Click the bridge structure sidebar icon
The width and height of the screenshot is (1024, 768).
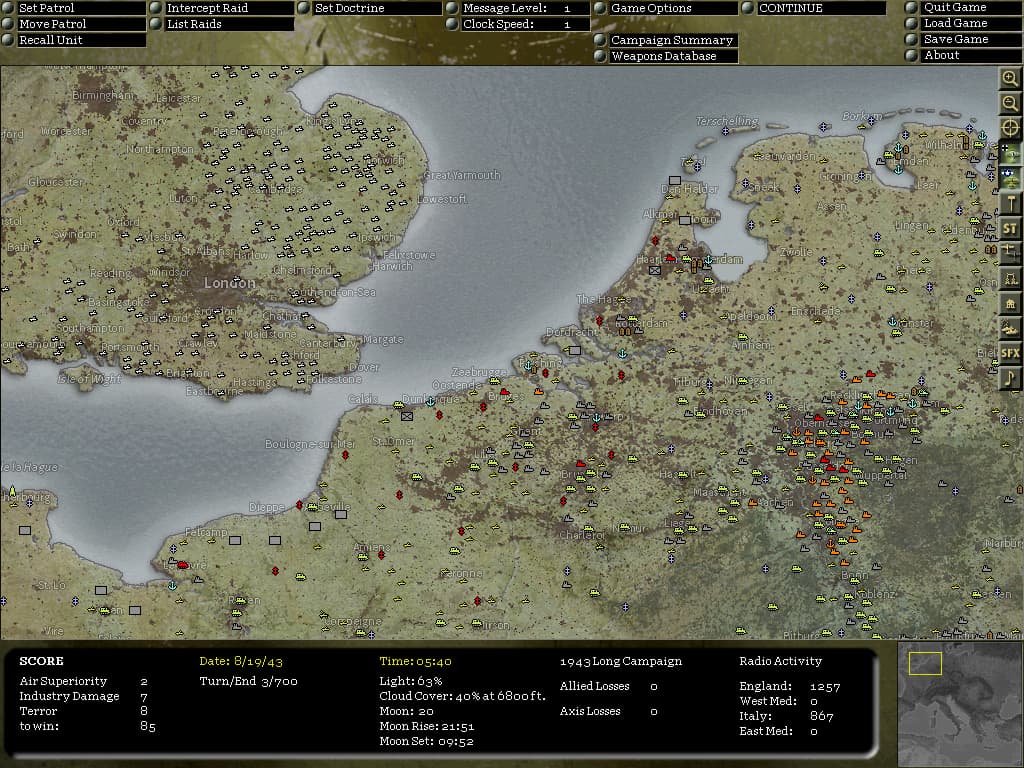[x=1010, y=278]
